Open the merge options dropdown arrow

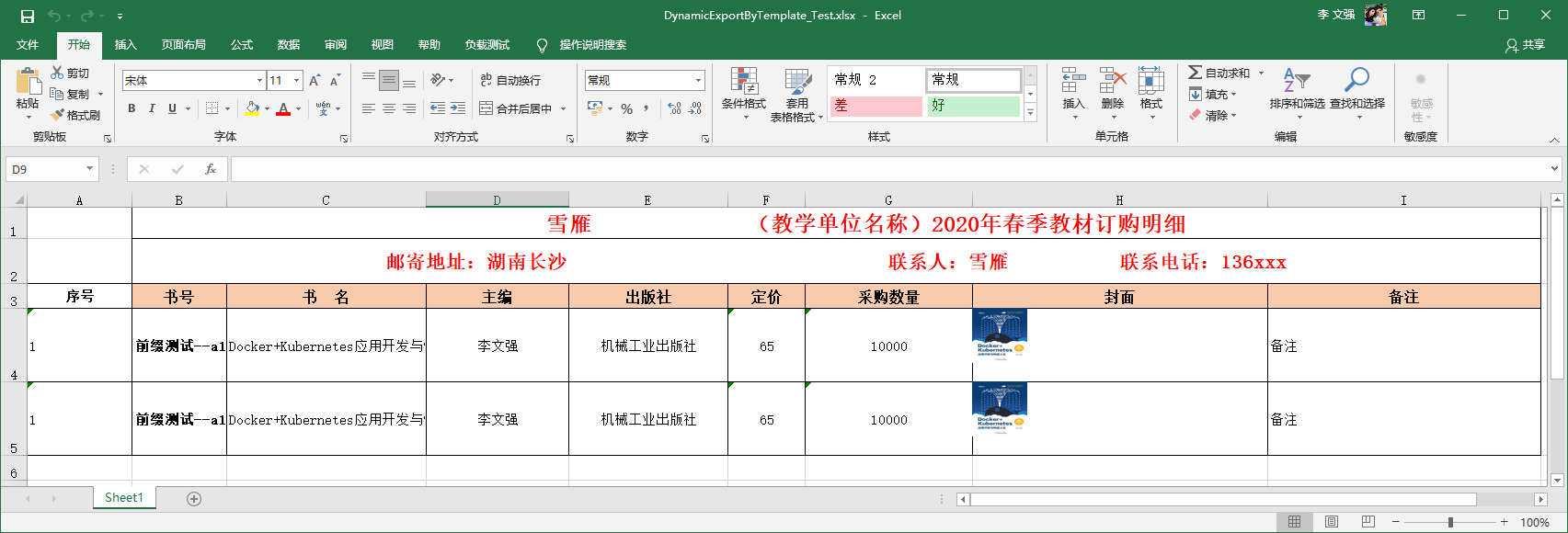pyautogui.click(x=564, y=108)
